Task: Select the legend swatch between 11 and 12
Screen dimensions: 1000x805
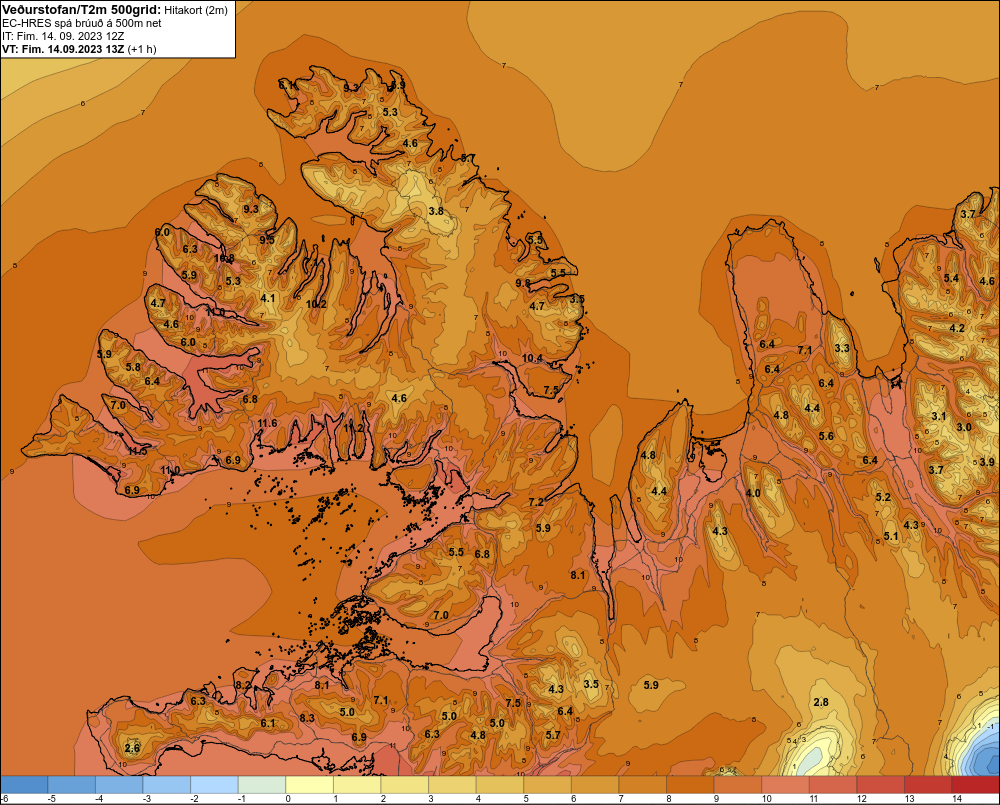Action: click(x=833, y=785)
